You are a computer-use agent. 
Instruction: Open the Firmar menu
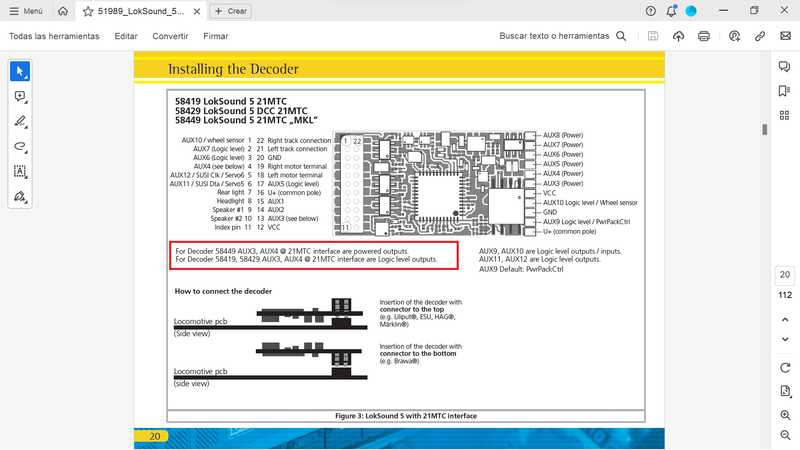pyautogui.click(x=216, y=36)
